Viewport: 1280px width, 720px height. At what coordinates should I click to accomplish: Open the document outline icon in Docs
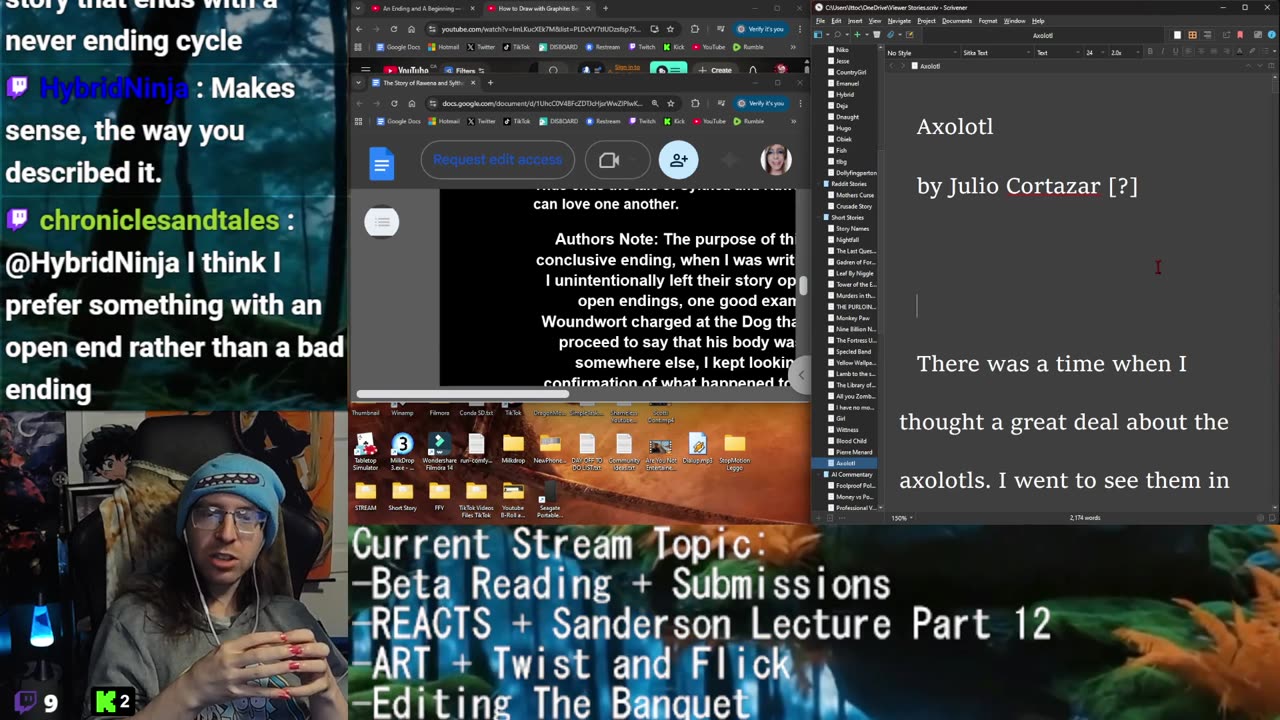click(x=382, y=221)
